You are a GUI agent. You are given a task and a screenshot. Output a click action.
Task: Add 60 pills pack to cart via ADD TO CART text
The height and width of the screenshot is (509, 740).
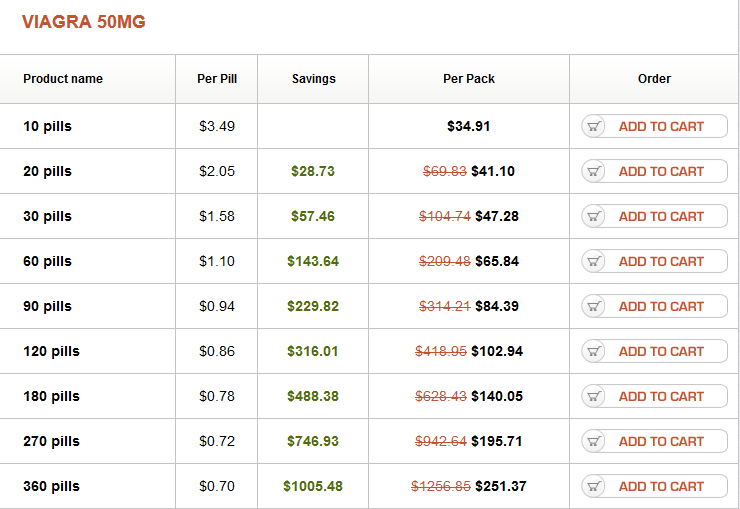click(661, 261)
